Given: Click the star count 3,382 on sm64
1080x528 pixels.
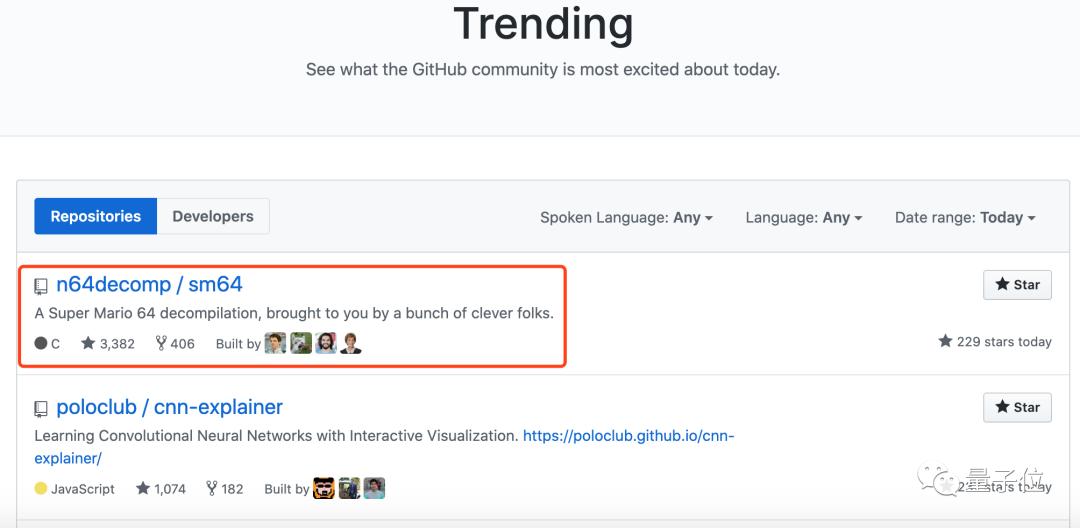Looking at the screenshot, I should (x=108, y=344).
